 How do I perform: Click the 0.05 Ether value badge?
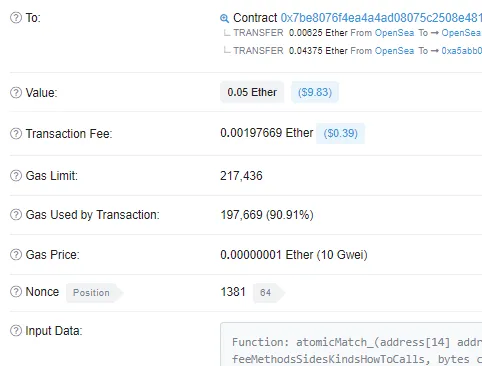click(252, 92)
